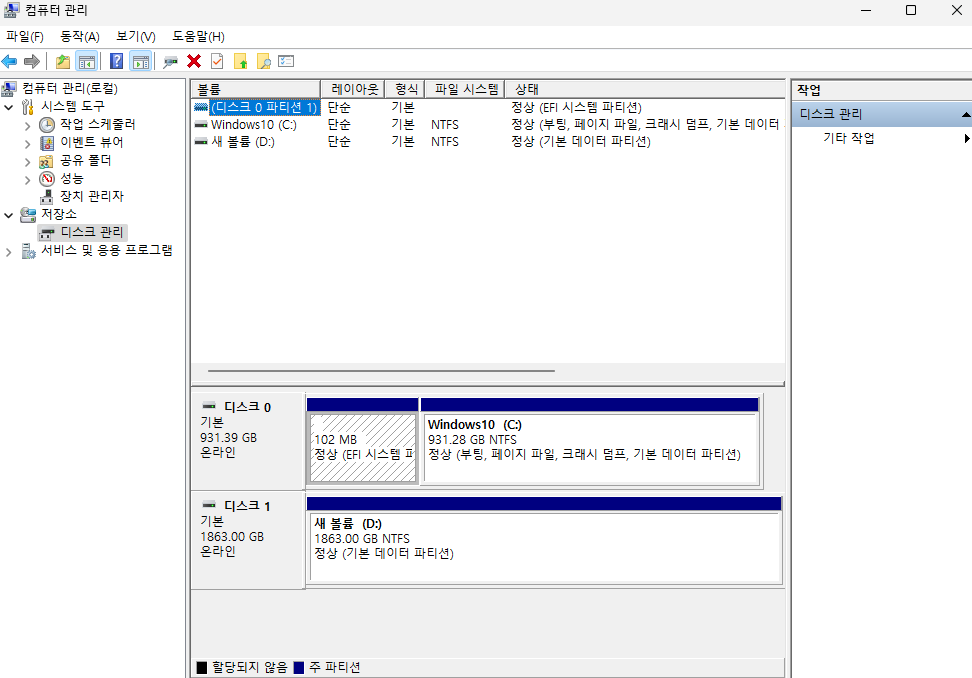Image resolution: width=972 pixels, height=678 pixels.
Task: Click the blue 주 파티션 legend swatch
Action: pyautogui.click(x=299, y=667)
